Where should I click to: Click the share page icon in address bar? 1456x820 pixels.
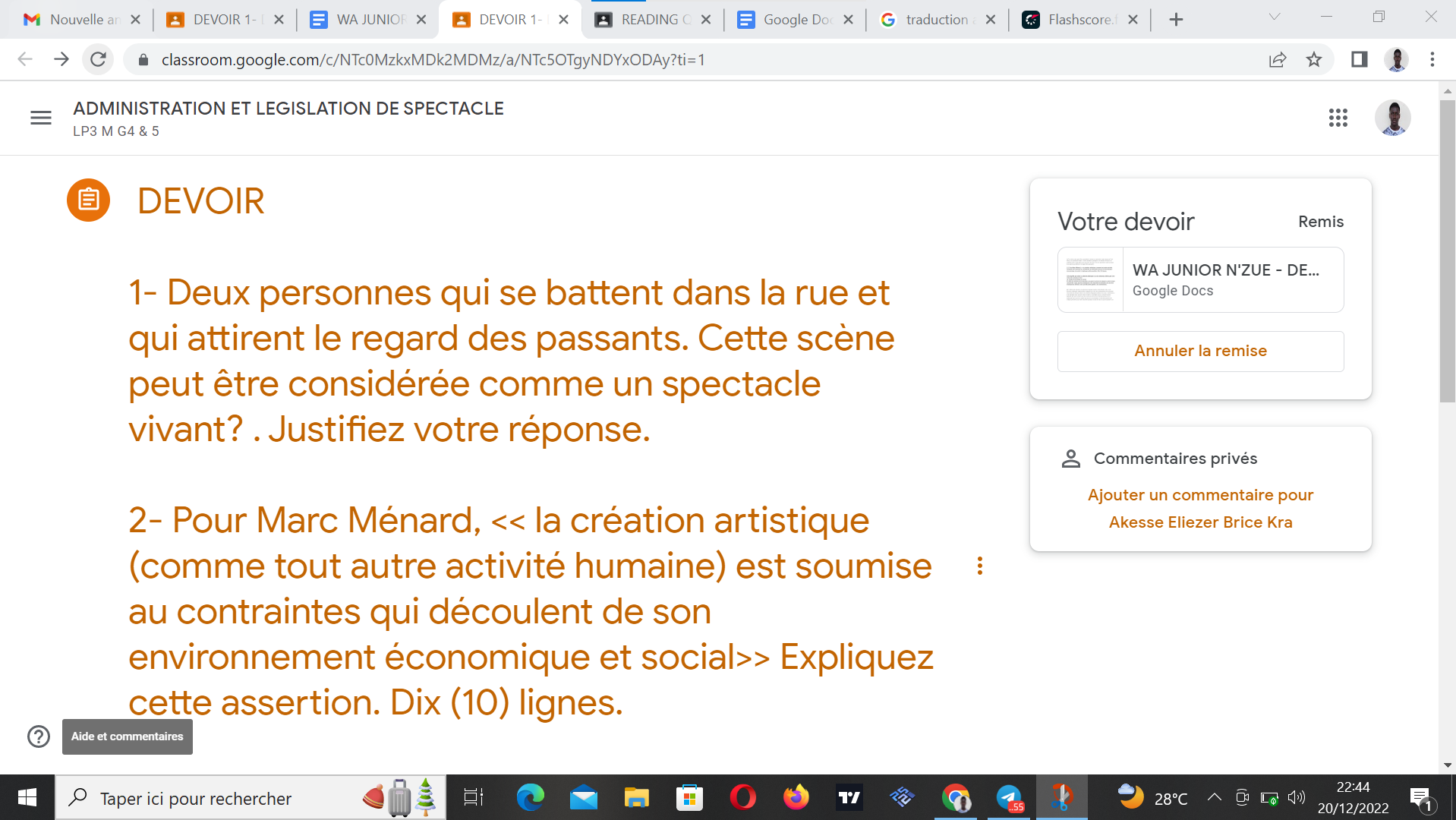(1278, 60)
